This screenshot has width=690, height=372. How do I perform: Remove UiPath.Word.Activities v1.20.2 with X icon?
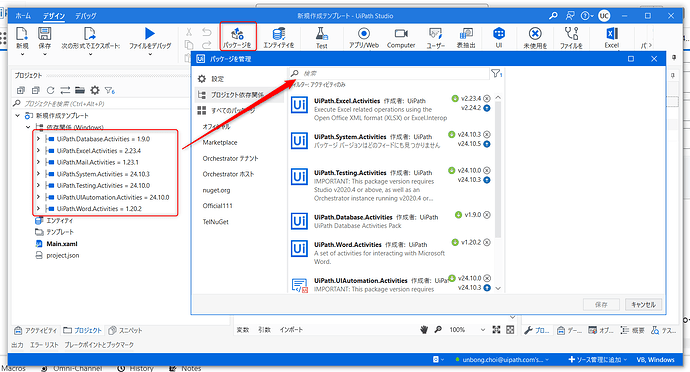pos(487,243)
